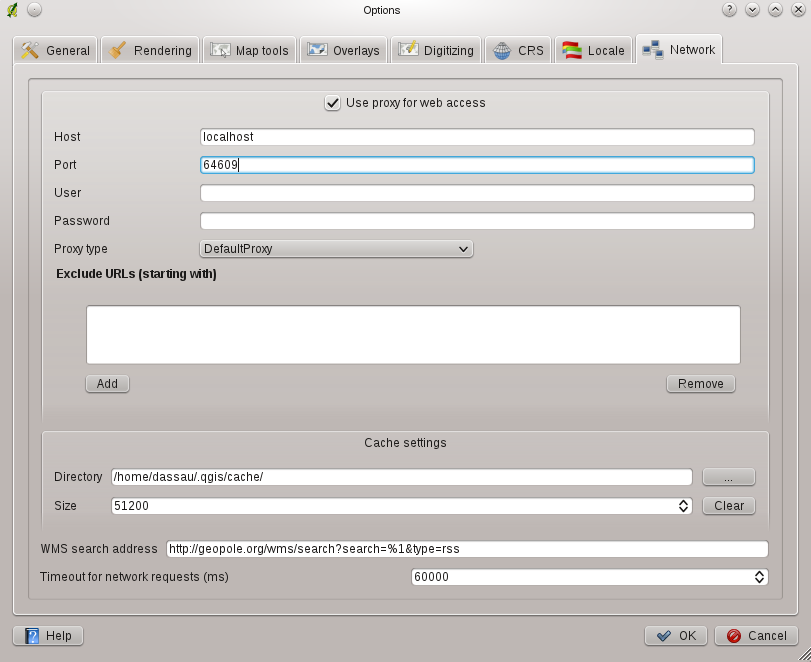
Task: Click the round pin button in title bar
Action: (x=34, y=10)
